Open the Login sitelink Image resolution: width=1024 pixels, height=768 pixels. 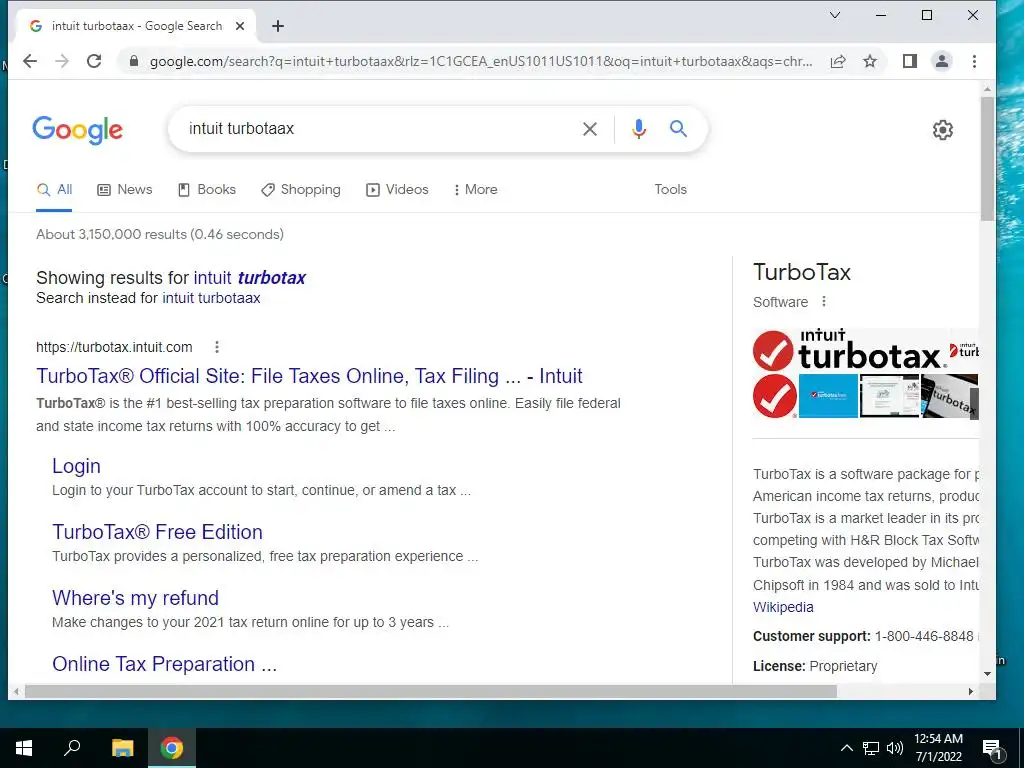coord(76,466)
